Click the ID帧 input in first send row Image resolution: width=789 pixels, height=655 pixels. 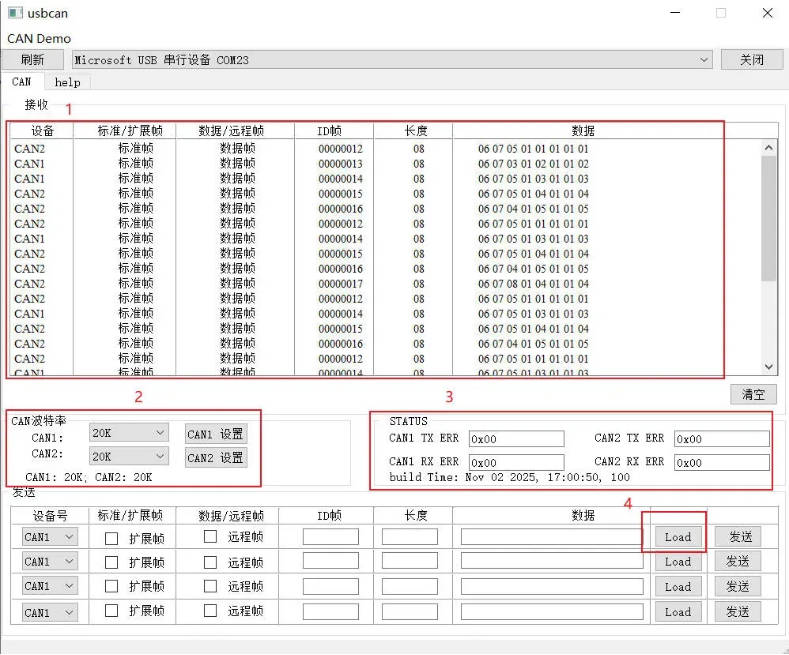(x=331, y=536)
